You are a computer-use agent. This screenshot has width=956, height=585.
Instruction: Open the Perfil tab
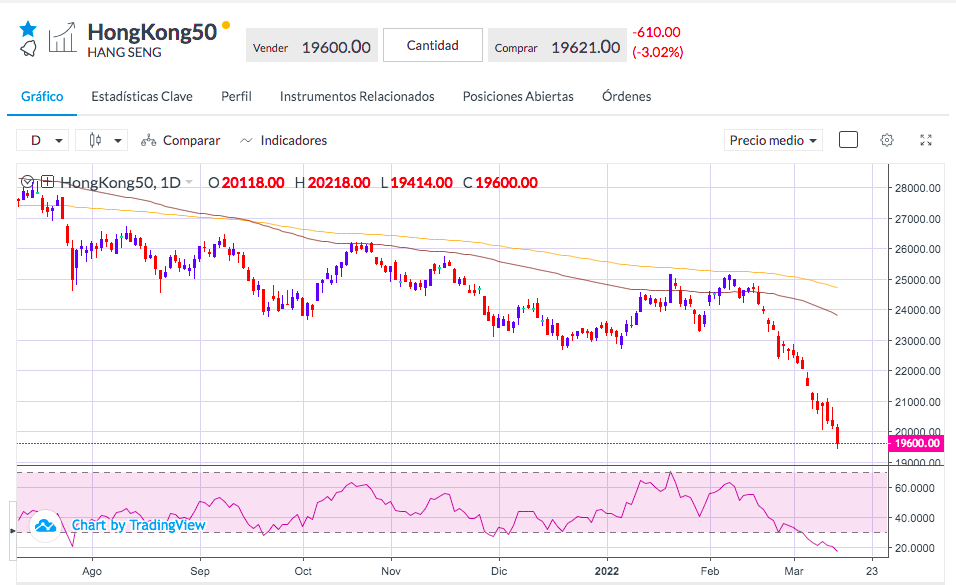pyautogui.click(x=237, y=96)
